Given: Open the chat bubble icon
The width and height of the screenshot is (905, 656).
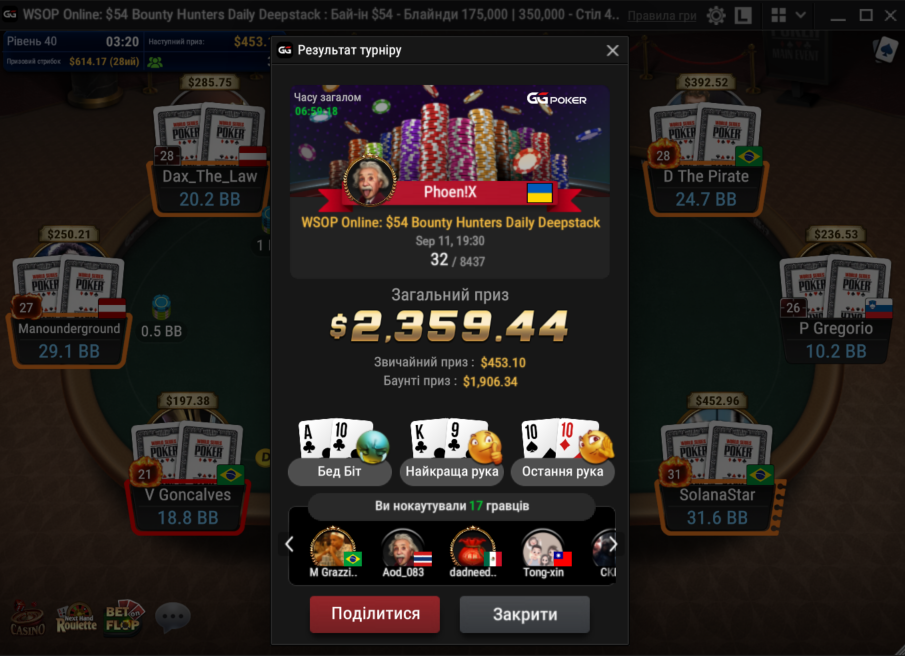Looking at the screenshot, I should click(173, 617).
